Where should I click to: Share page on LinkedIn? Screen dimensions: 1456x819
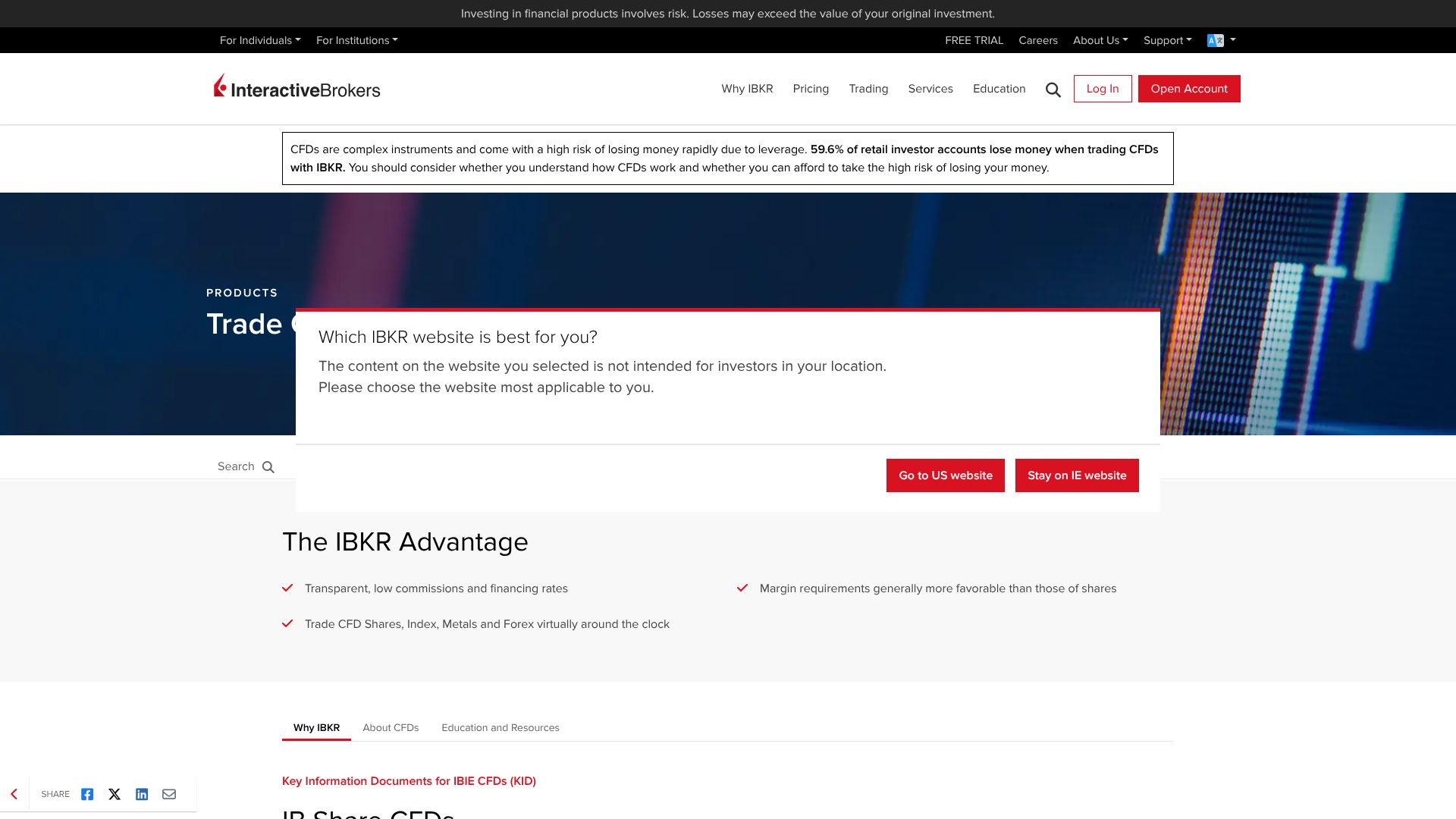coord(142,794)
